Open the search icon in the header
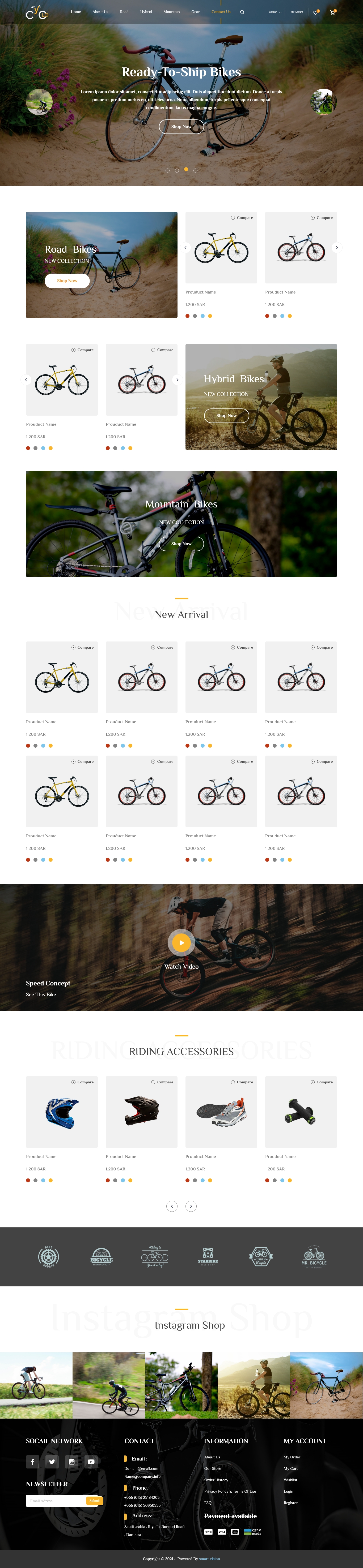363x1568 pixels. (242, 12)
